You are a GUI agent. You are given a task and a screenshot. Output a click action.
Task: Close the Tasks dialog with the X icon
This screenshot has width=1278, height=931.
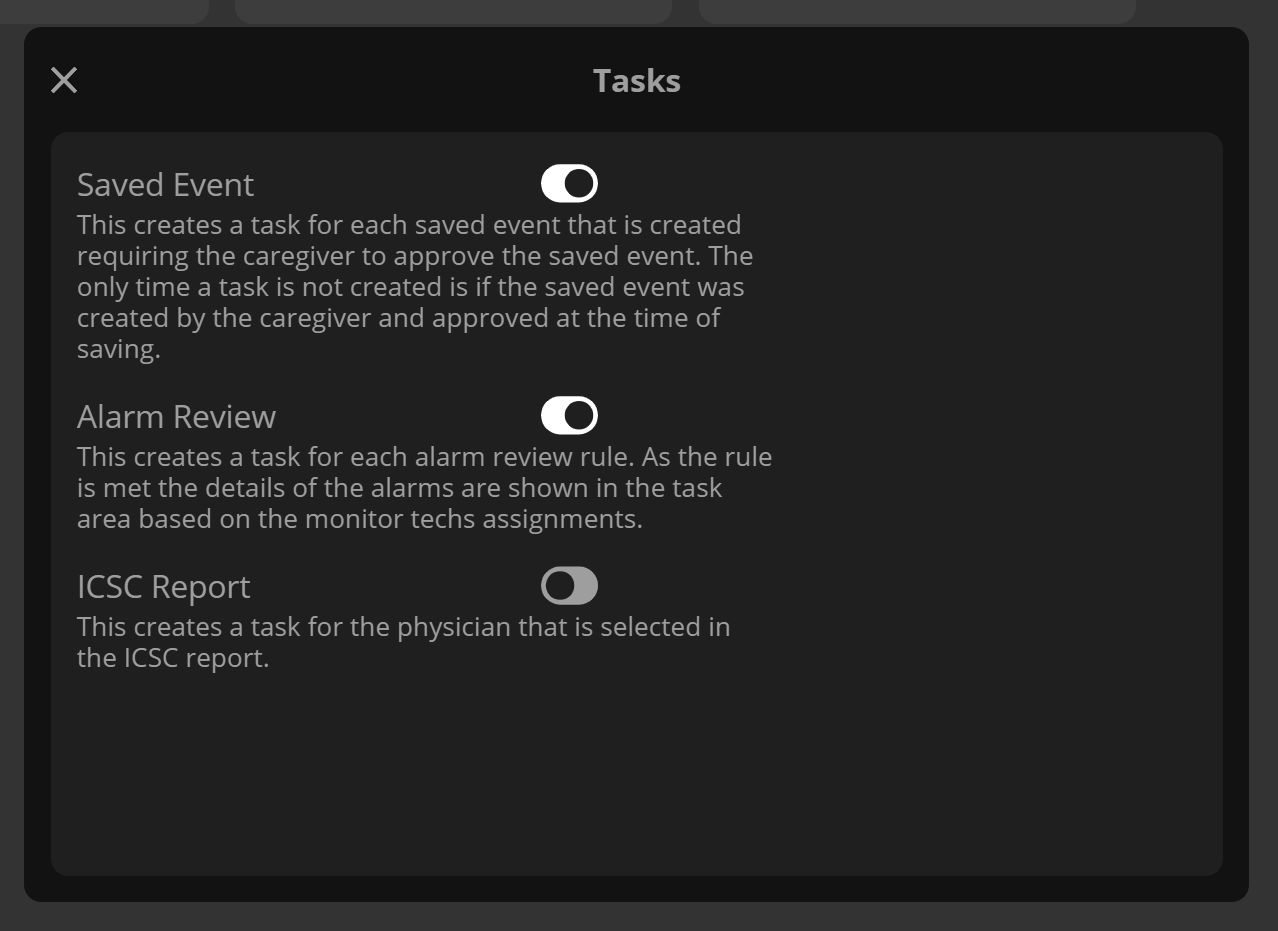click(64, 80)
